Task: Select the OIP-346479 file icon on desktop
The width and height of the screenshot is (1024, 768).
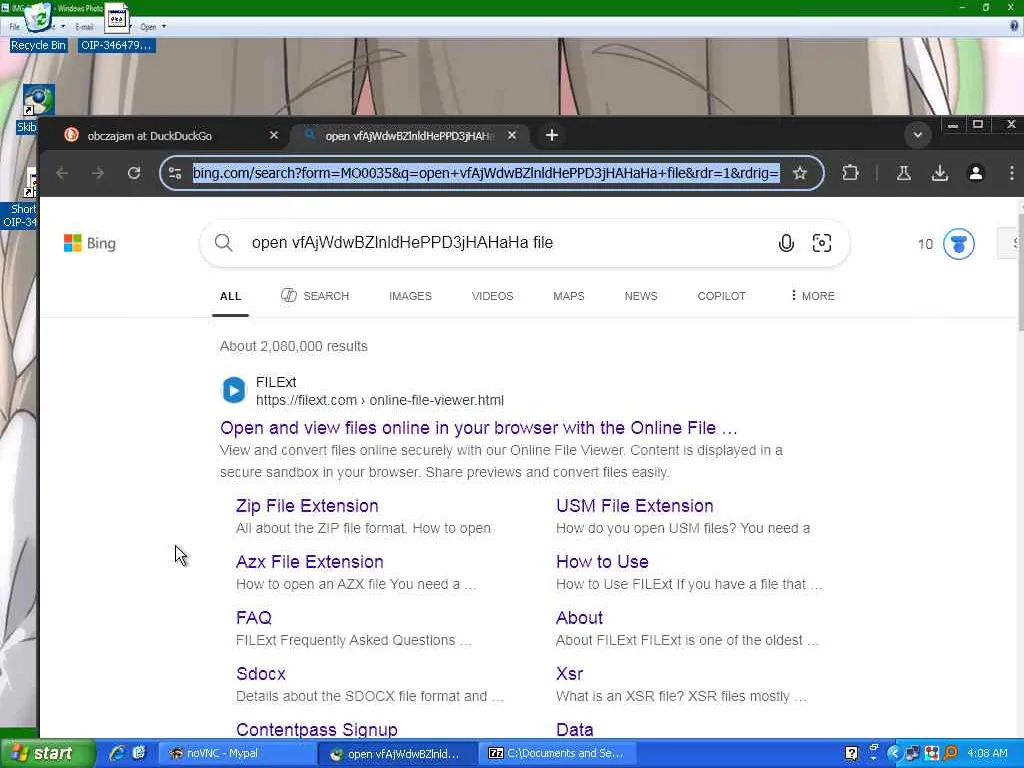Action: point(116,27)
